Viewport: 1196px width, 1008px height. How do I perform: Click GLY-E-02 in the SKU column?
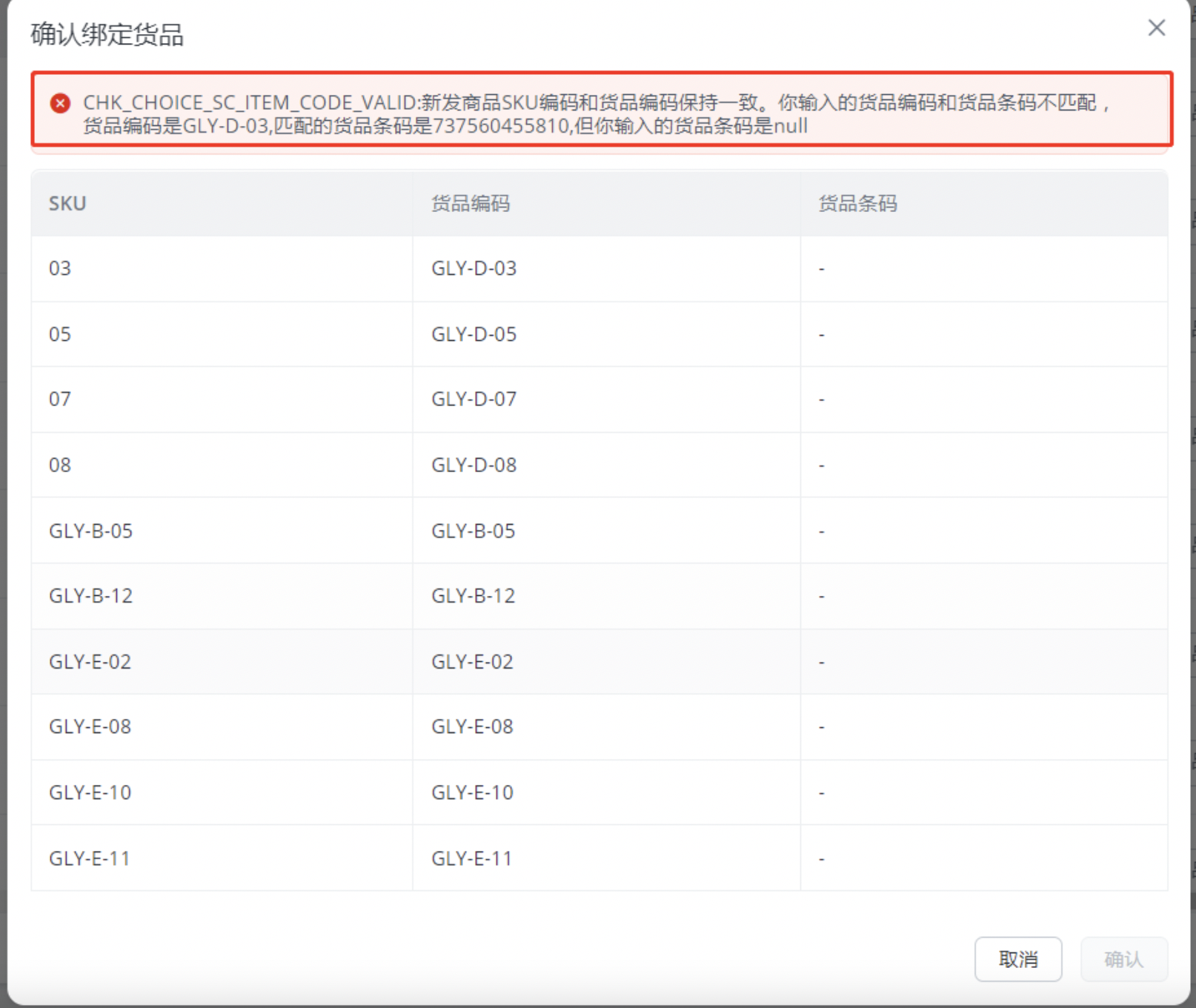(x=90, y=662)
